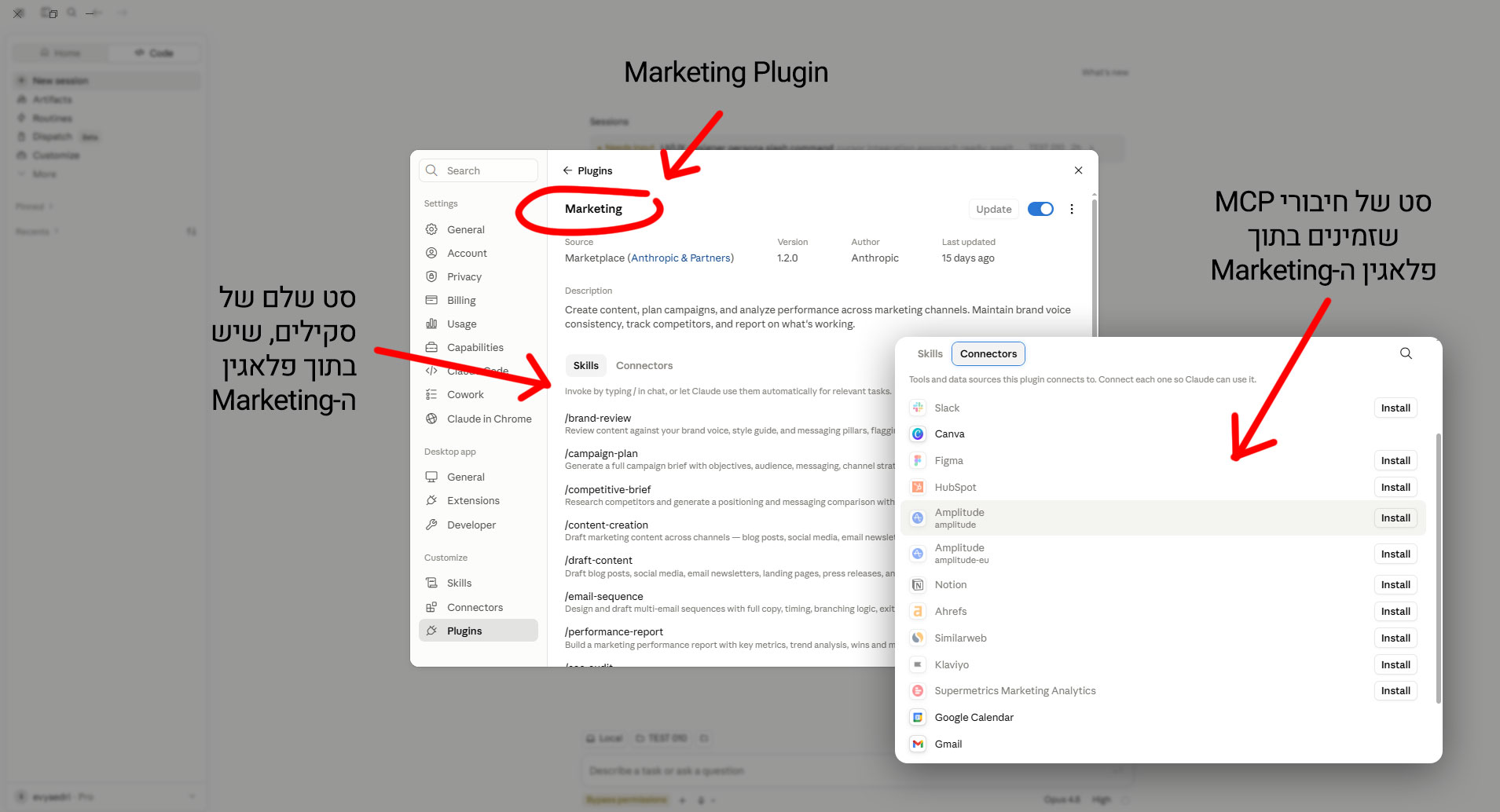Install the Klaviyo connector
1500x812 pixels.
pyautogui.click(x=1395, y=664)
